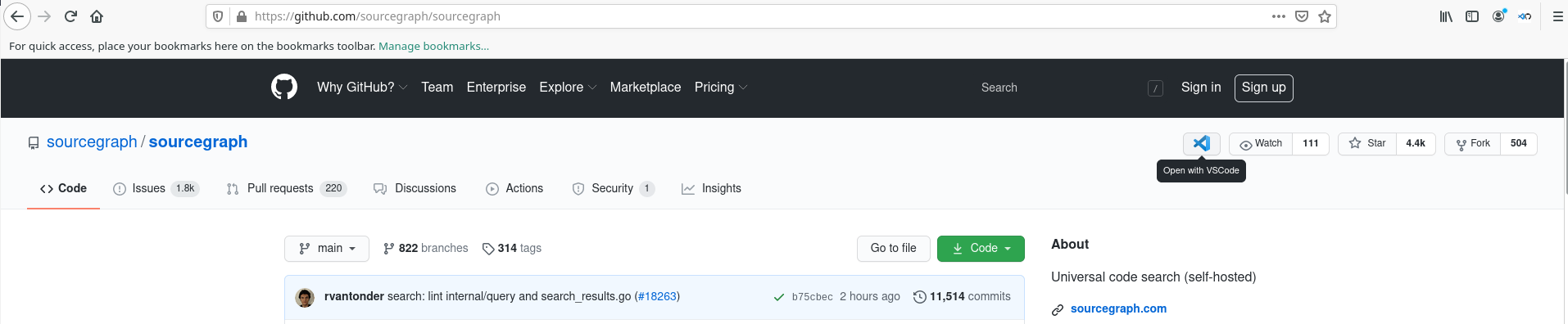Image resolution: width=1568 pixels, height=324 pixels.
Task: Click the Open with VSCode icon button
Action: (x=1201, y=143)
